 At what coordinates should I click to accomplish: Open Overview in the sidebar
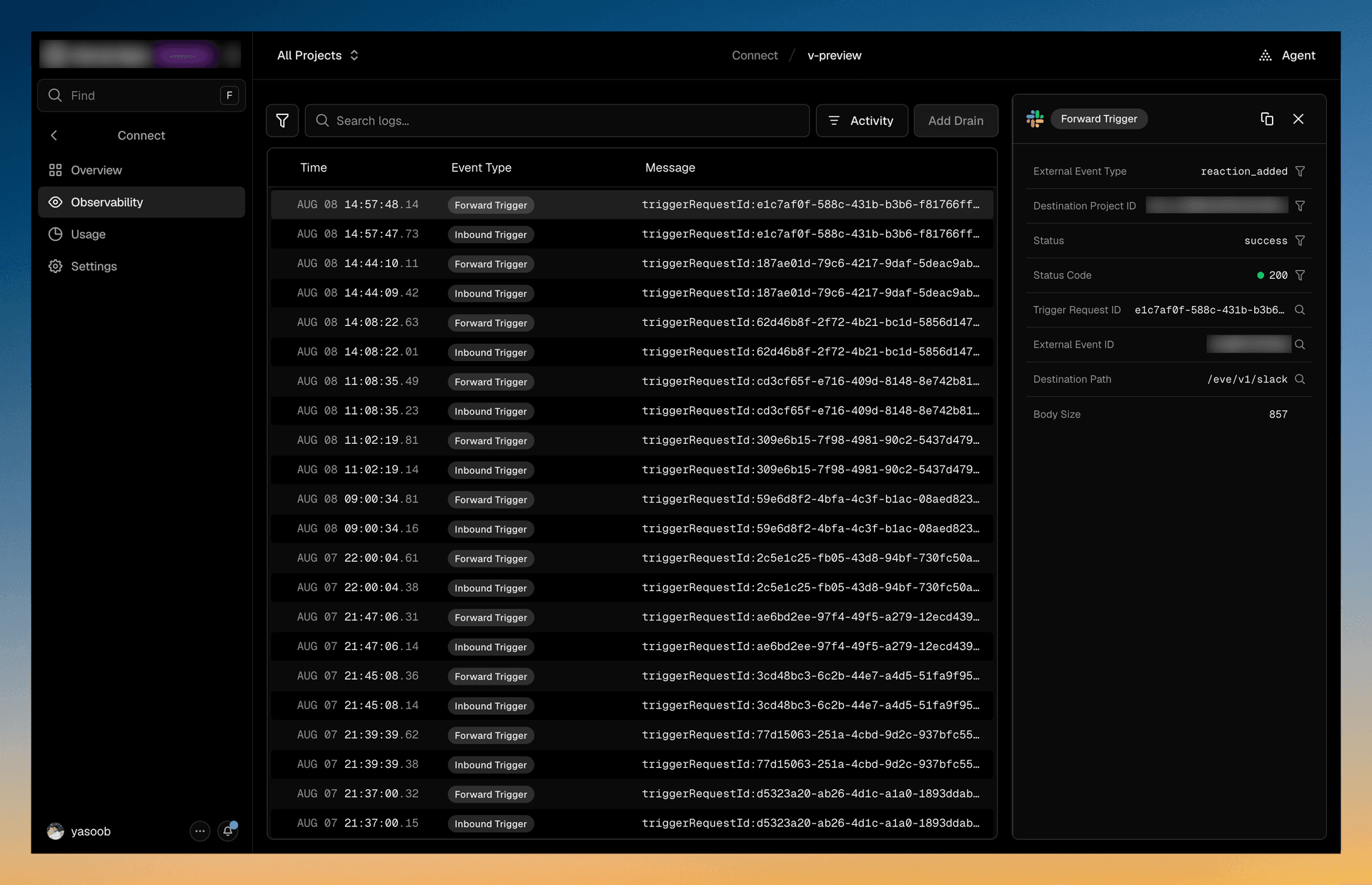coord(141,170)
